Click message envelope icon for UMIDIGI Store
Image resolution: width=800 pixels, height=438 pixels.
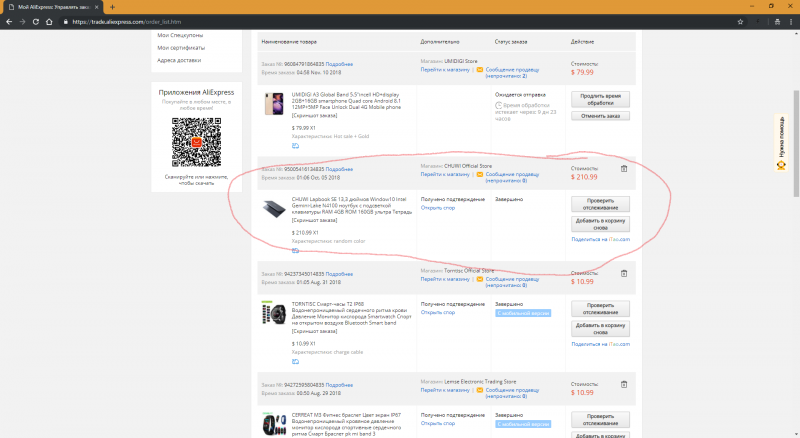pyautogui.click(x=480, y=70)
